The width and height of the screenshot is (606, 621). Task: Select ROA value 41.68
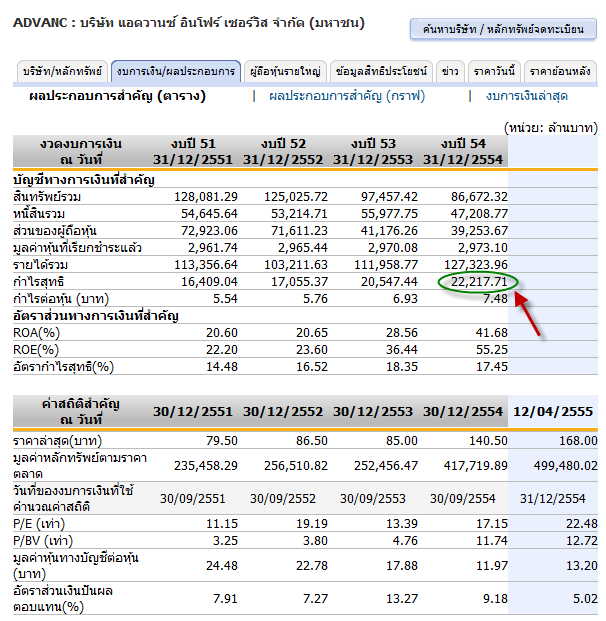click(x=492, y=333)
